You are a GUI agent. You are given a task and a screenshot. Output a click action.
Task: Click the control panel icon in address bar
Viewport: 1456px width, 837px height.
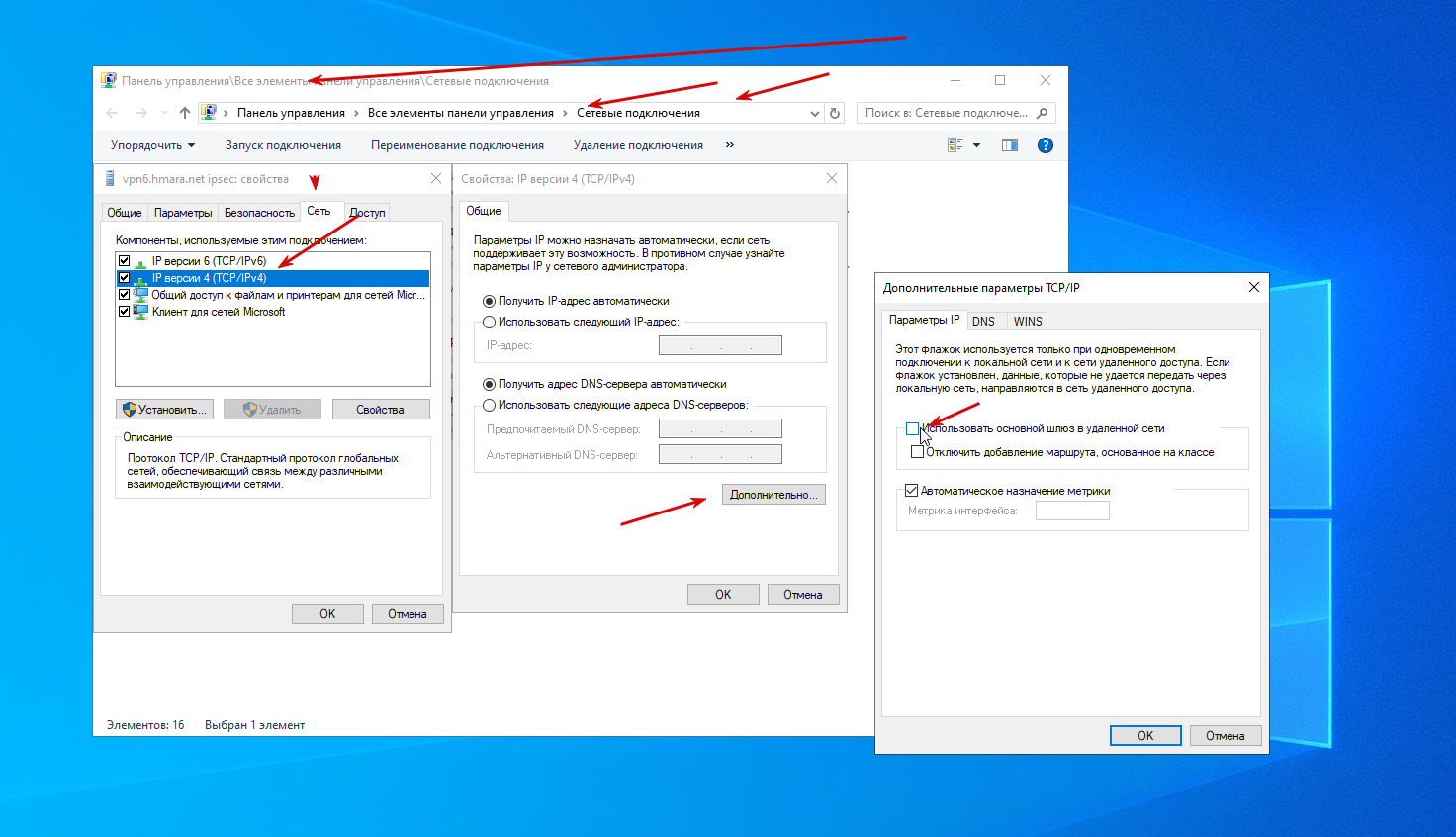pyautogui.click(x=209, y=113)
